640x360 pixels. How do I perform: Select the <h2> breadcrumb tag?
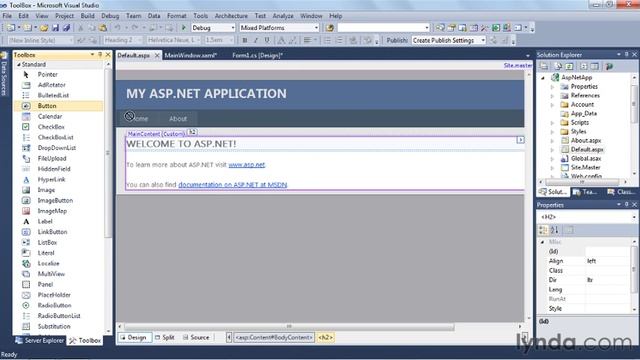tap(325, 338)
